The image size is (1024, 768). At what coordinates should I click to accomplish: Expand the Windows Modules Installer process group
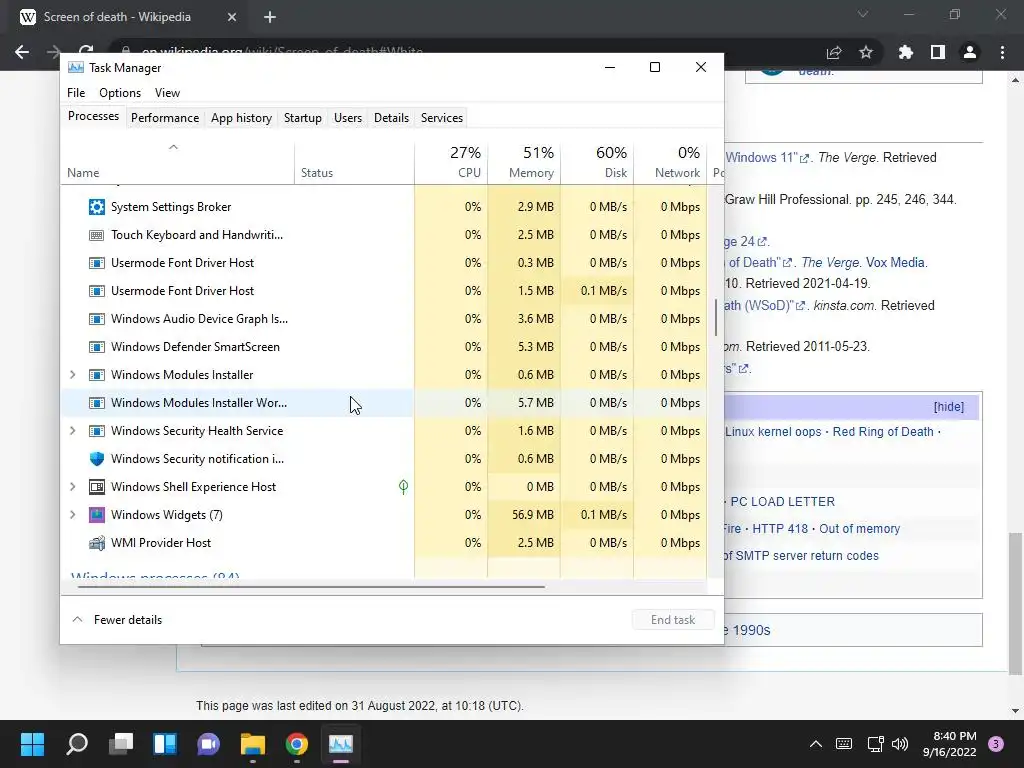click(72, 375)
